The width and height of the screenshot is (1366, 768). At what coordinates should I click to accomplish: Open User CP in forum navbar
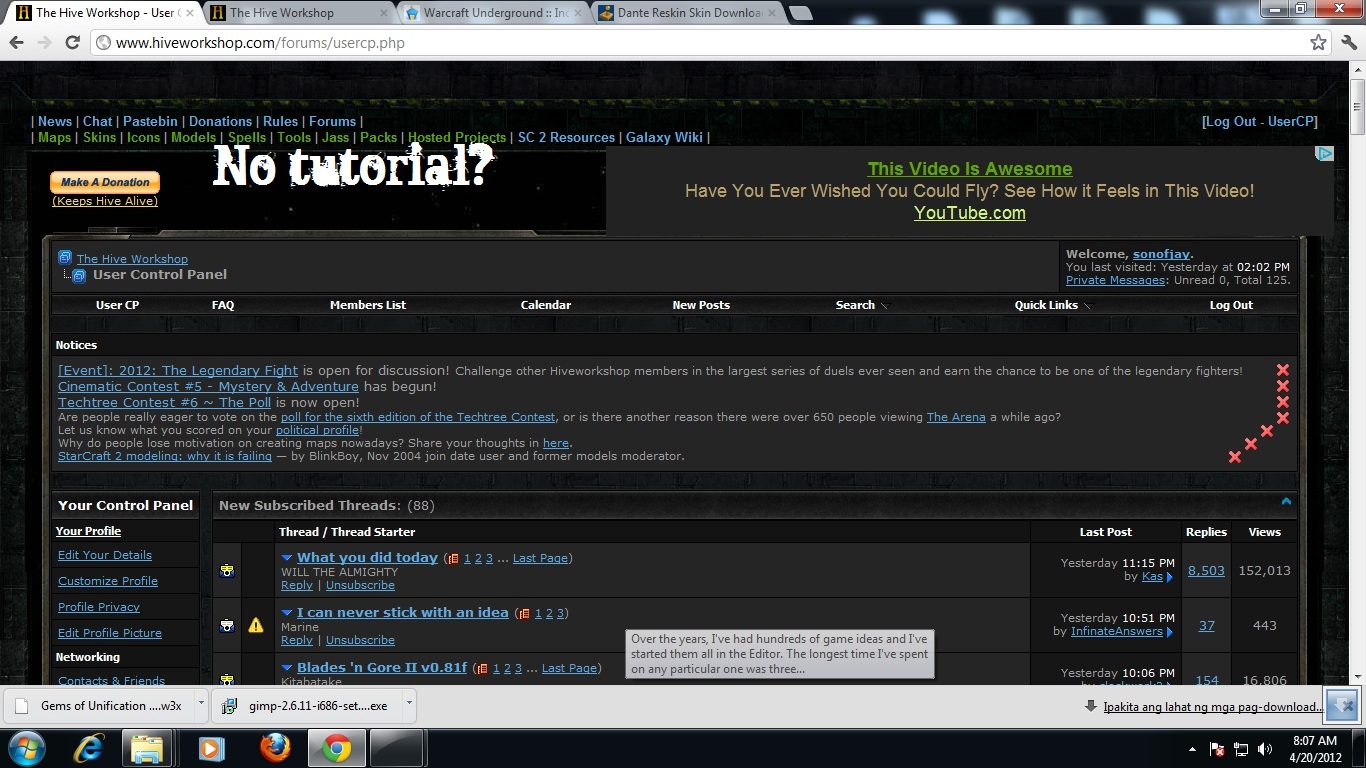click(x=117, y=305)
